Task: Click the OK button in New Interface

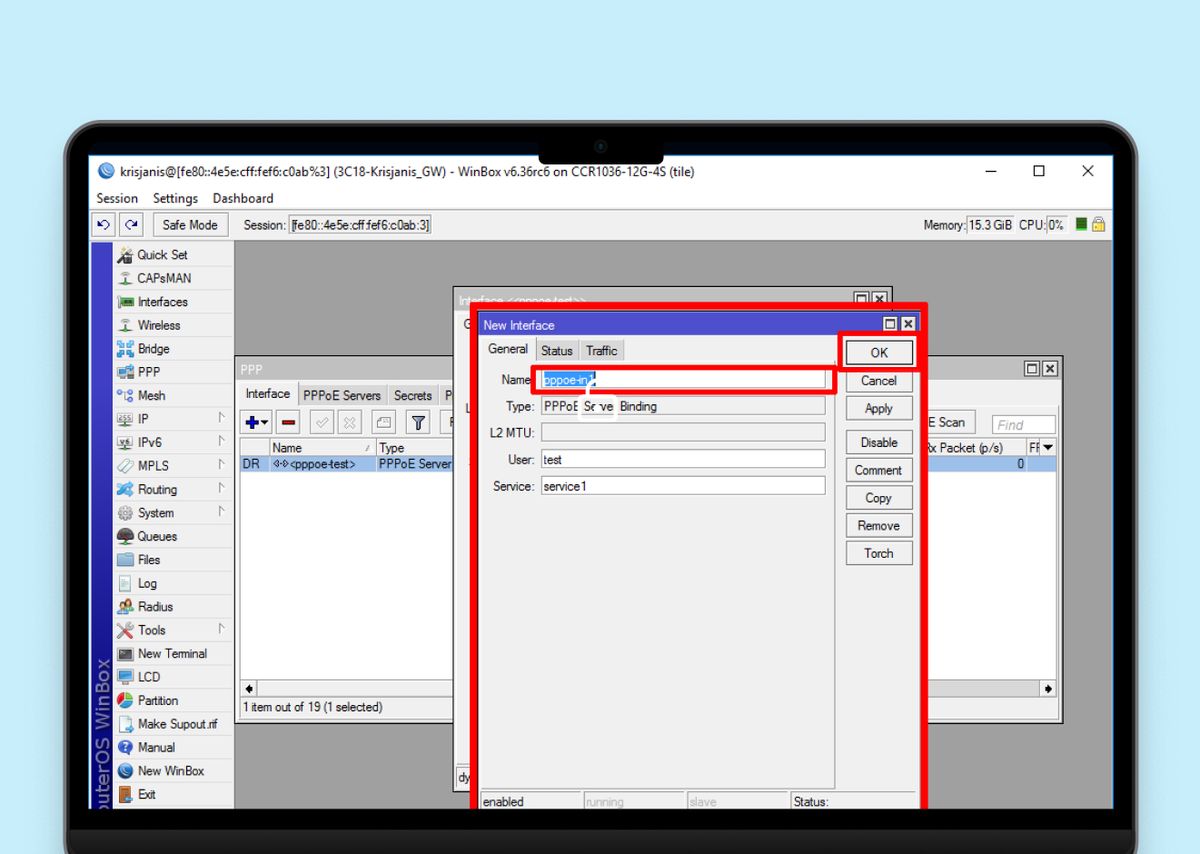Action: click(x=878, y=352)
